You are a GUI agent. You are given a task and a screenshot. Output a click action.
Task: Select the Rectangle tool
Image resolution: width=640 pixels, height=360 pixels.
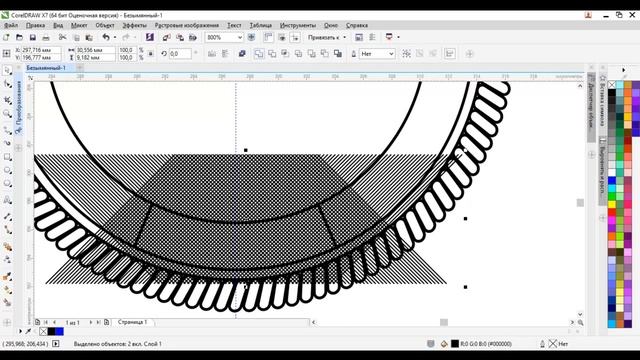tap(7, 157)
